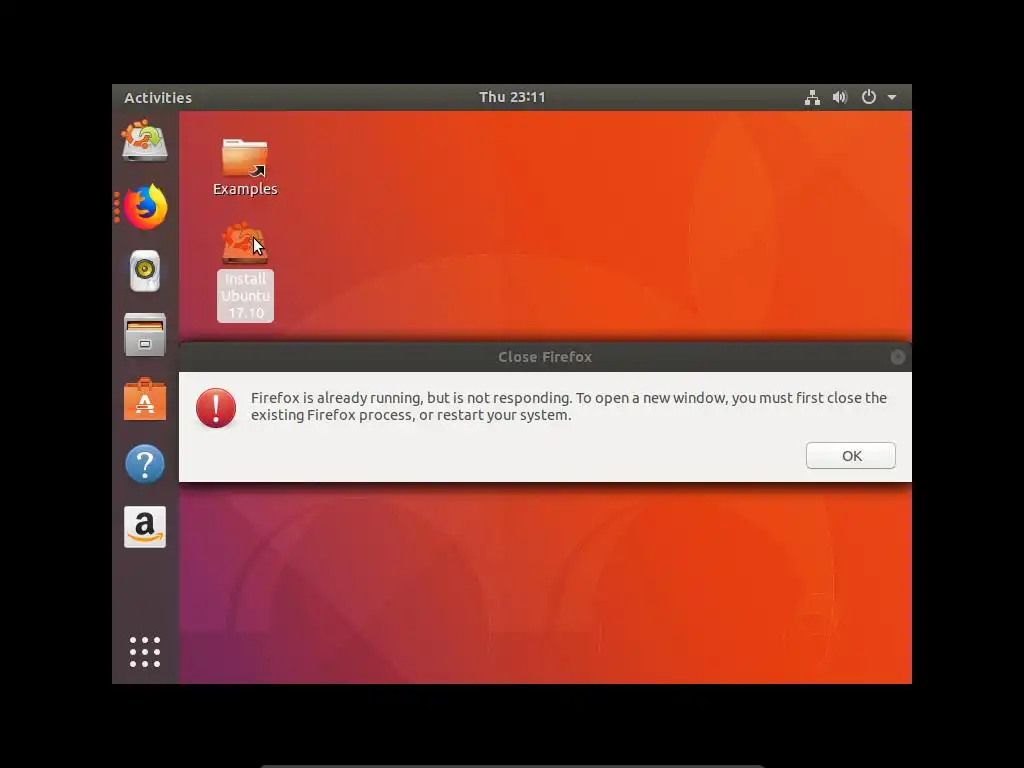
Task: Open the Files manager dock icon
Action: point(145,334)
